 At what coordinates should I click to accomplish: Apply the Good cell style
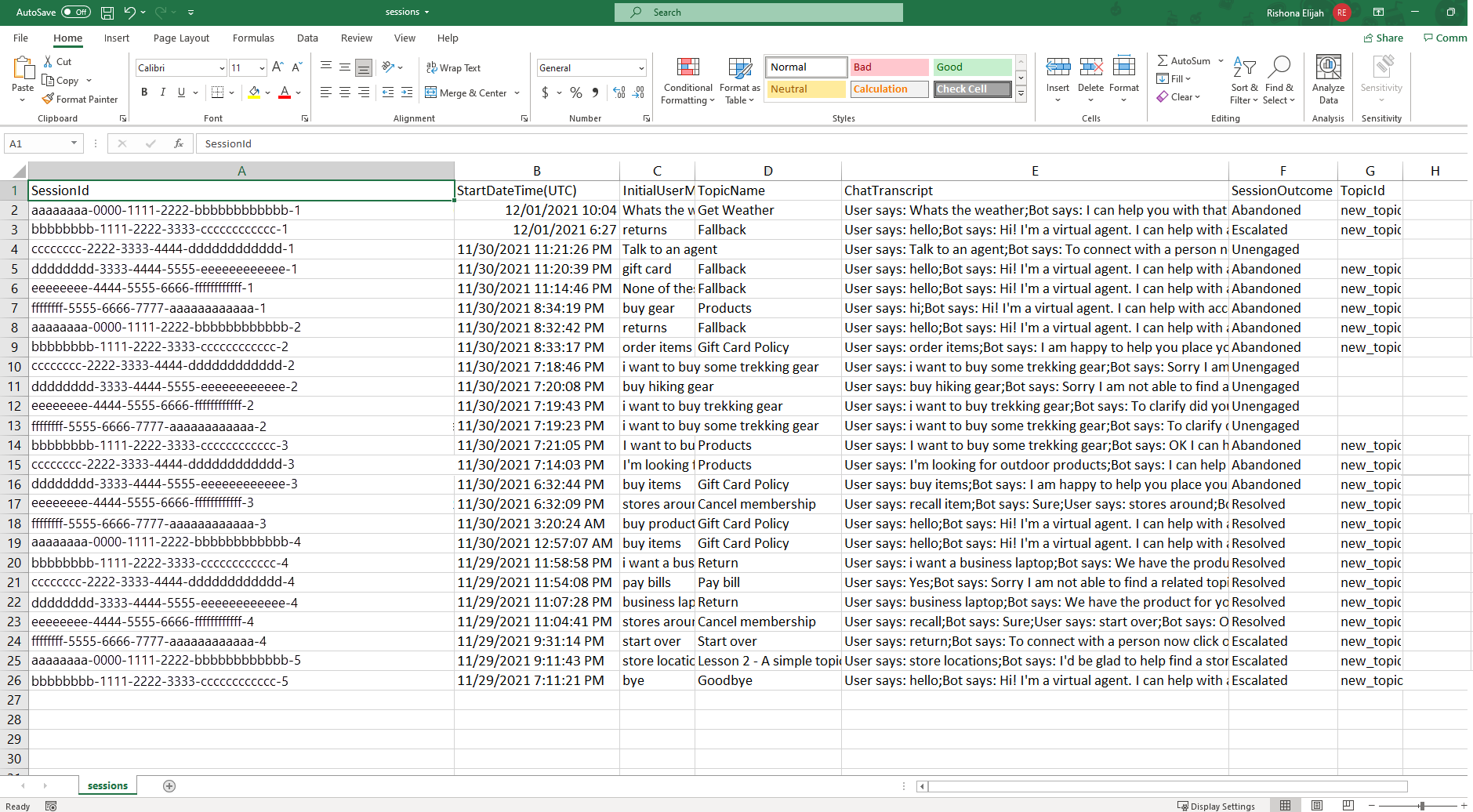pyautogui.click(x=972, y=67)
